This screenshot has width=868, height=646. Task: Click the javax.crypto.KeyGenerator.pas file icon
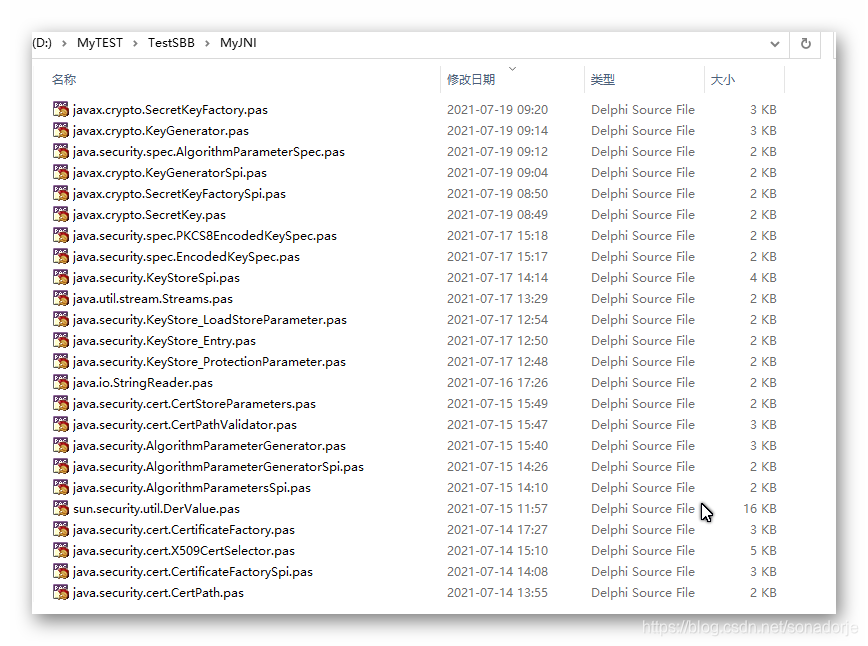coord(60,130)
